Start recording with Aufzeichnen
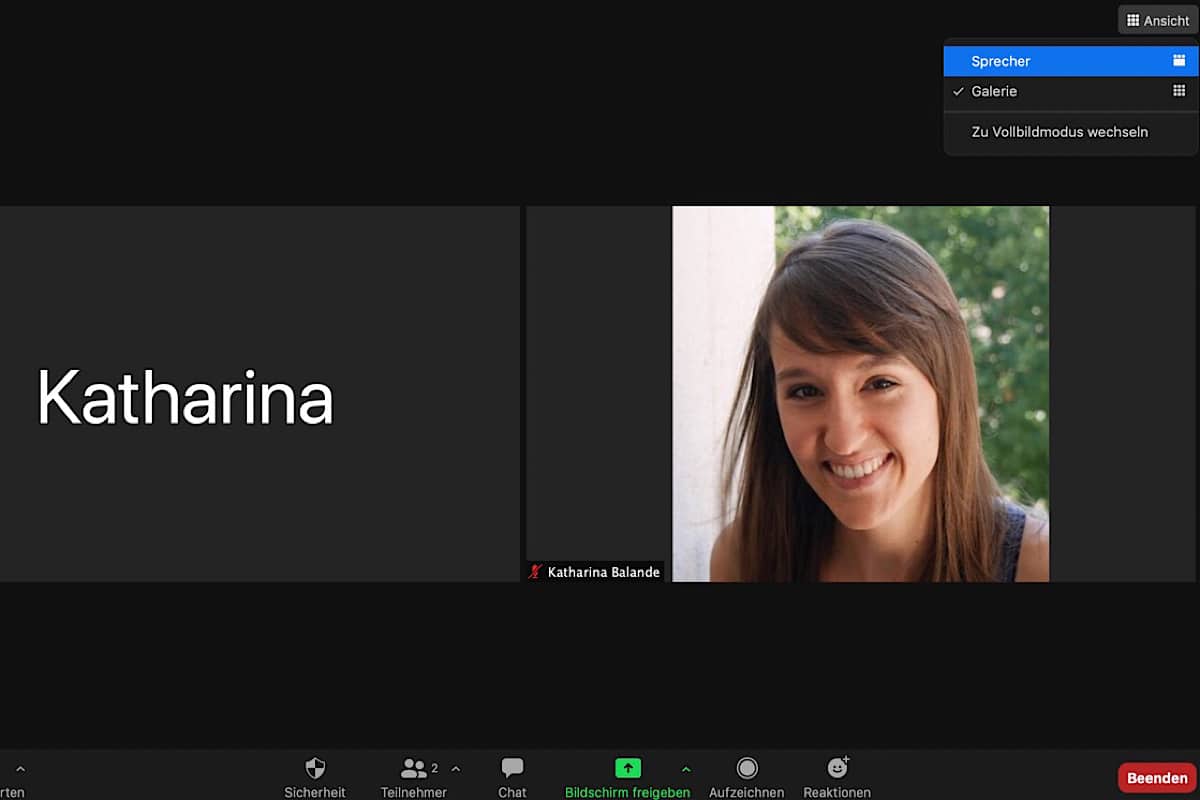 [x=746, y=768]
